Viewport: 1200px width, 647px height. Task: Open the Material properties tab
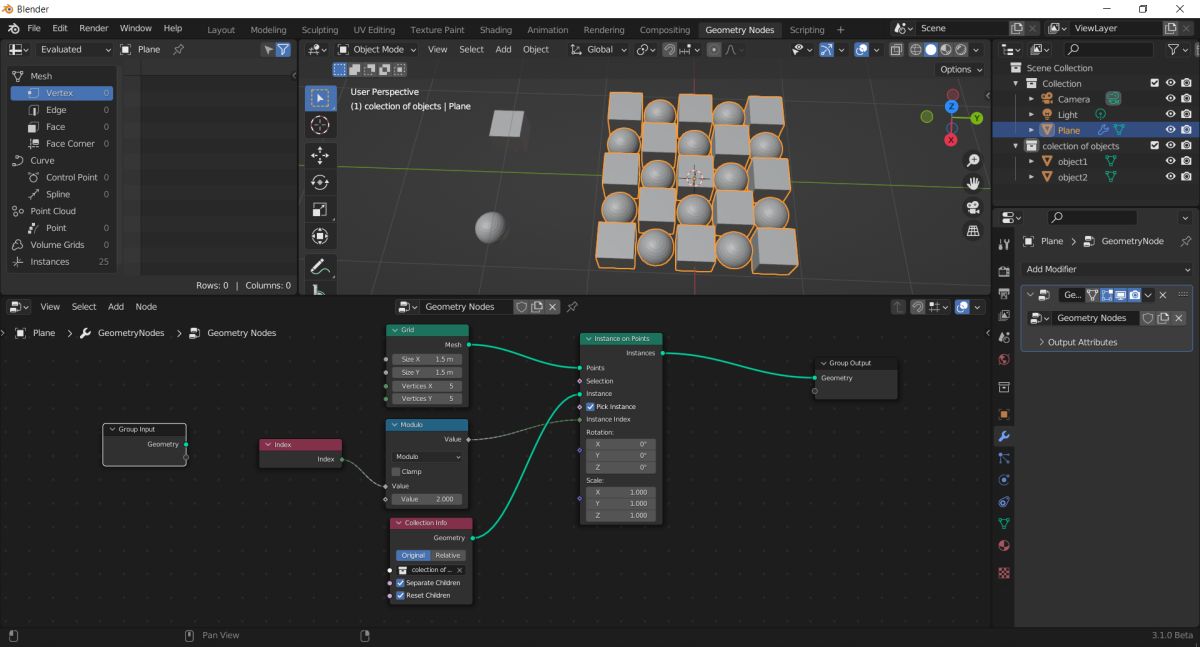(x=1004, y=546)
